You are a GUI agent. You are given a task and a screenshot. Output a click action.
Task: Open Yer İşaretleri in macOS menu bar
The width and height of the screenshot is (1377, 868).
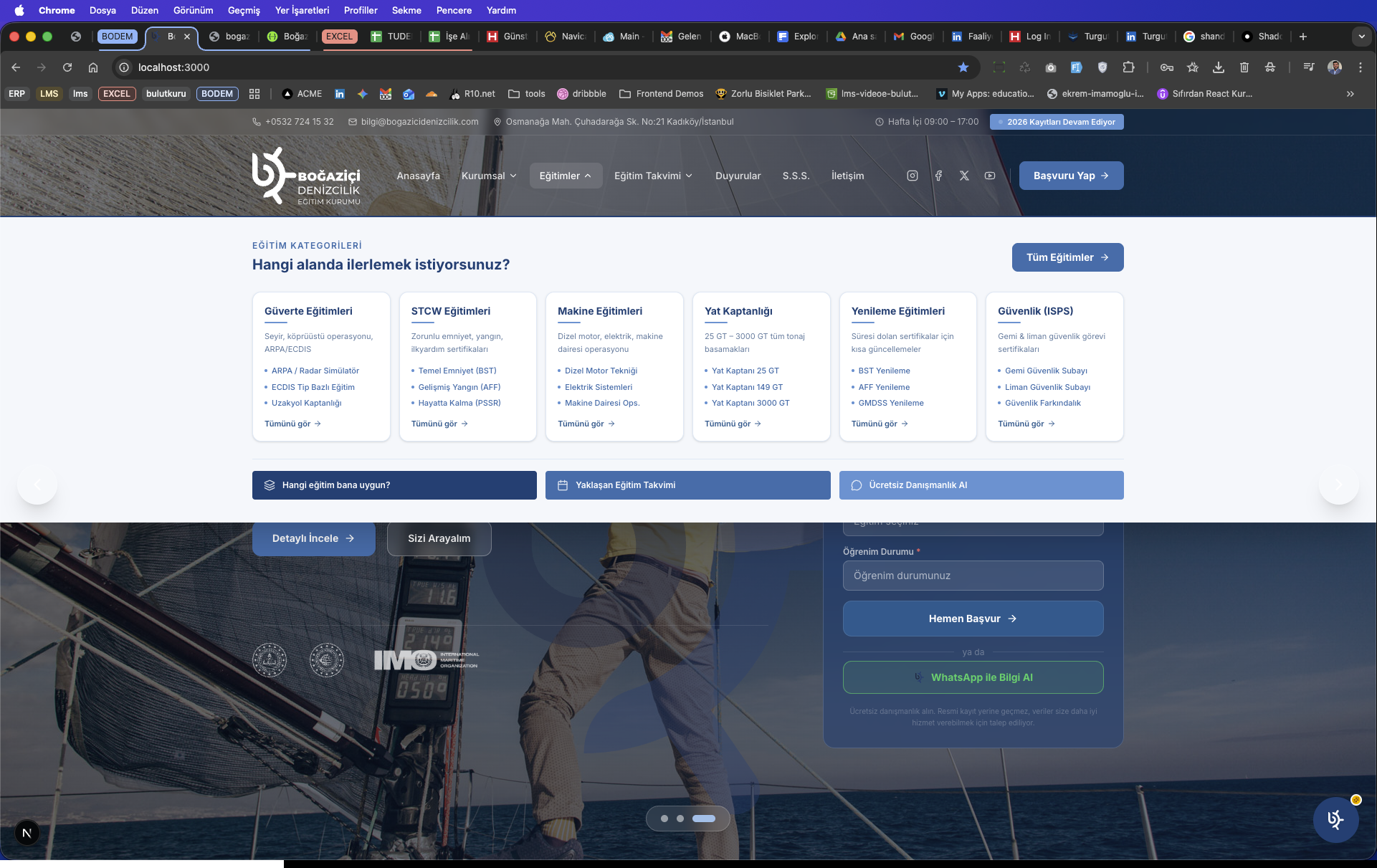[302, 10]
